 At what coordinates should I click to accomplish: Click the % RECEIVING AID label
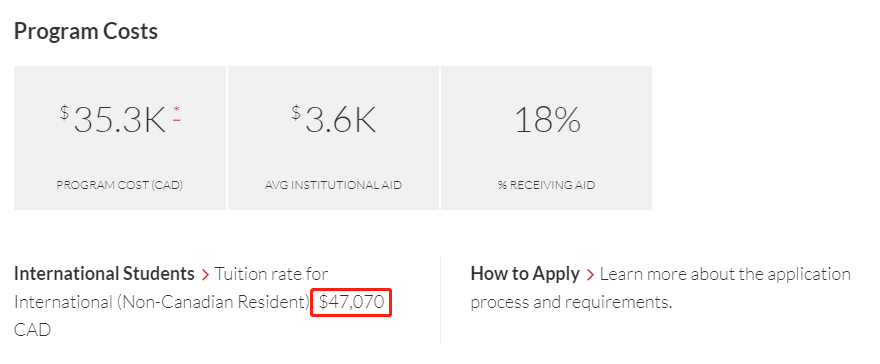(547, 185)
